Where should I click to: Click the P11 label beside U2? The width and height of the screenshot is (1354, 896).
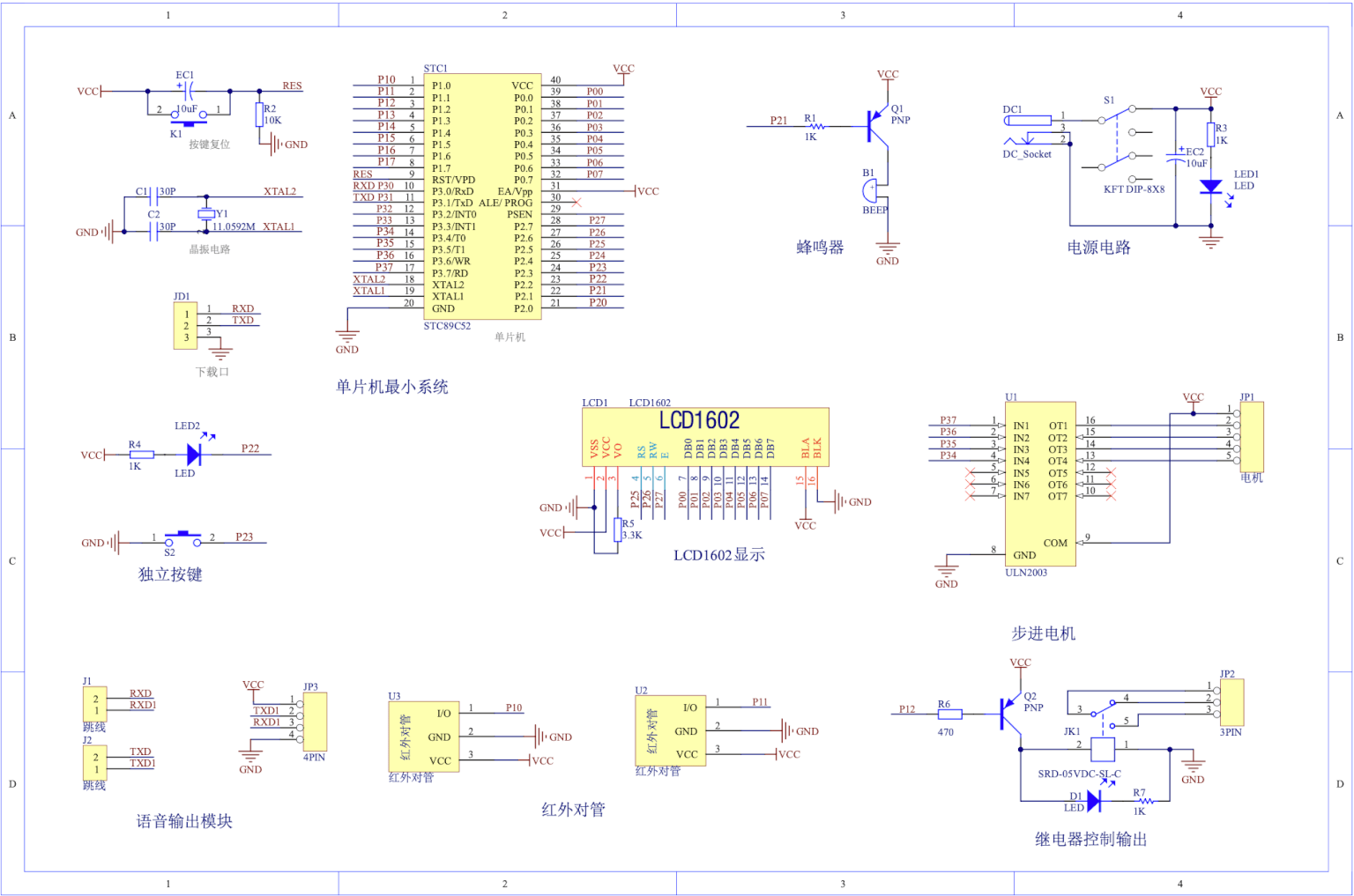point(760,702)
